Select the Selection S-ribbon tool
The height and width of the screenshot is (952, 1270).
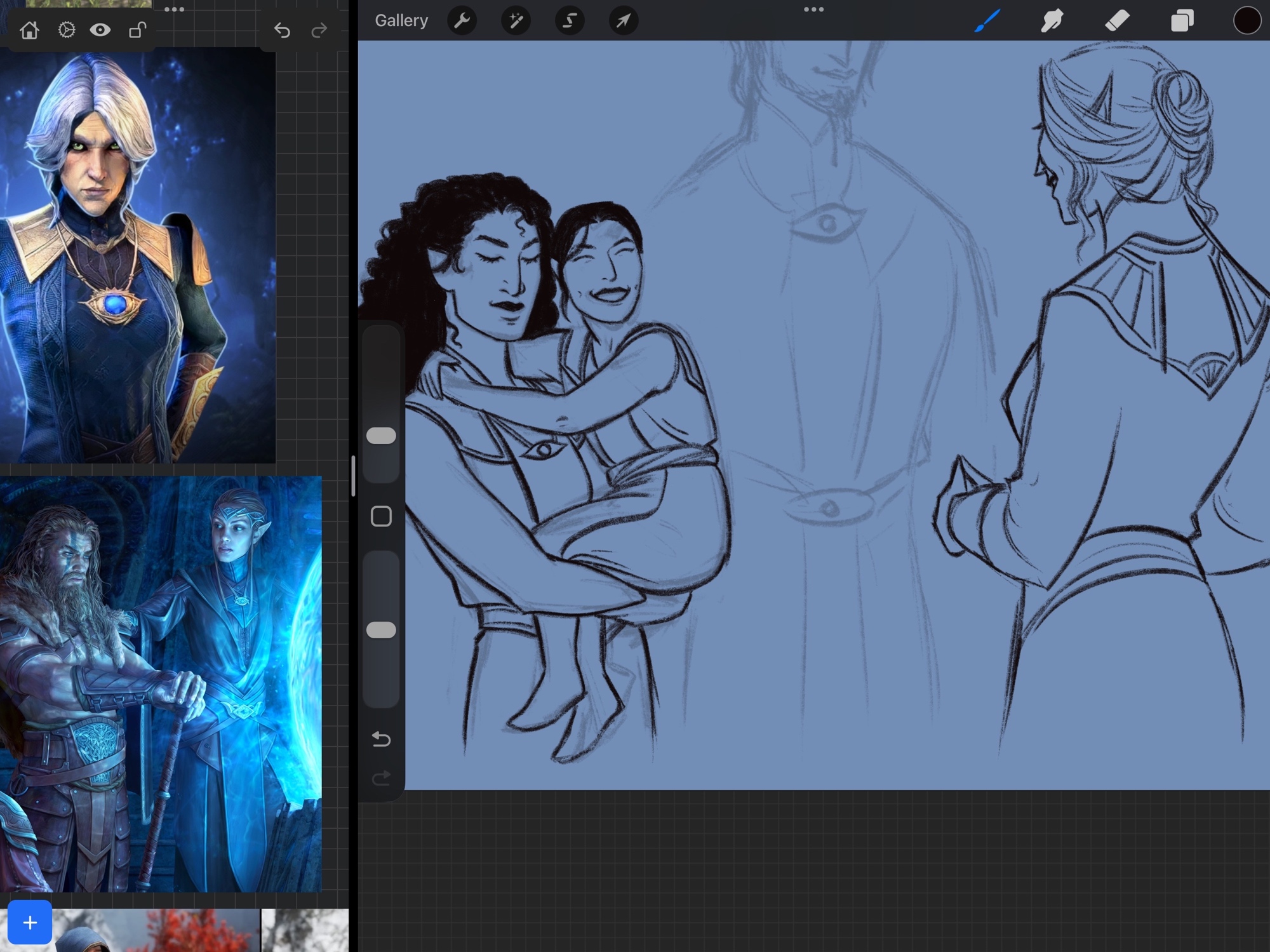tap(570, 21)
